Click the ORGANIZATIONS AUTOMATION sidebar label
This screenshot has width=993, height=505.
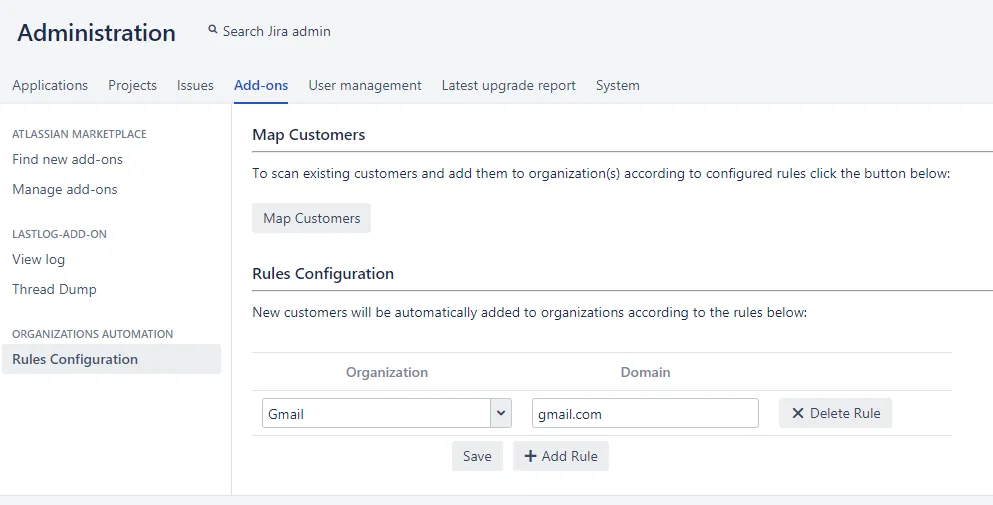[92, 334]
